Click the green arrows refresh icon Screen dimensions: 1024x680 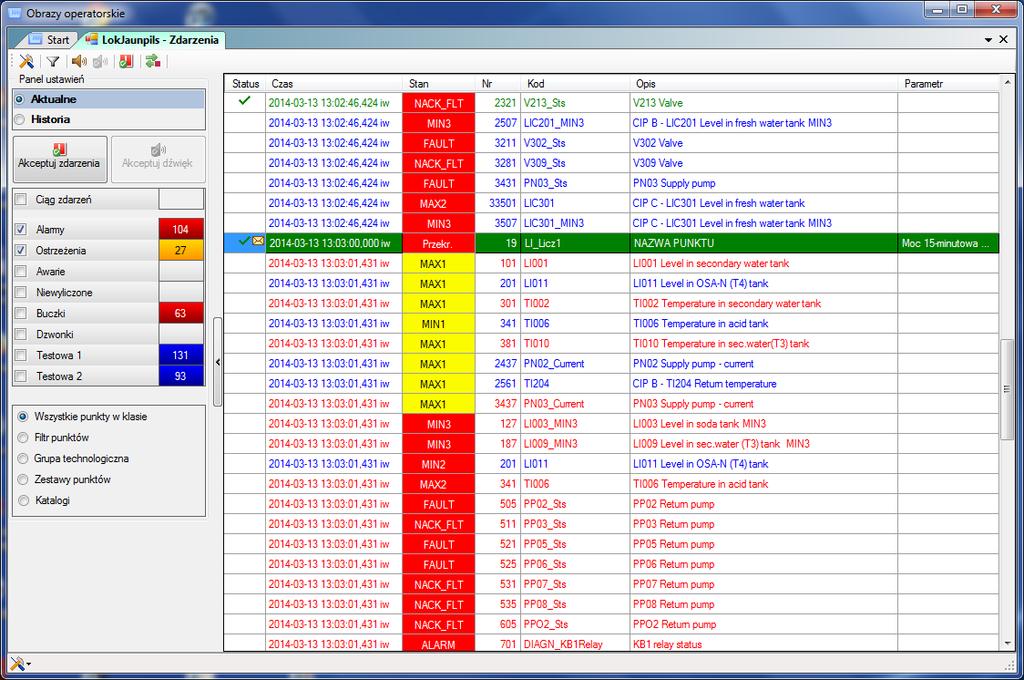[153, 61]
